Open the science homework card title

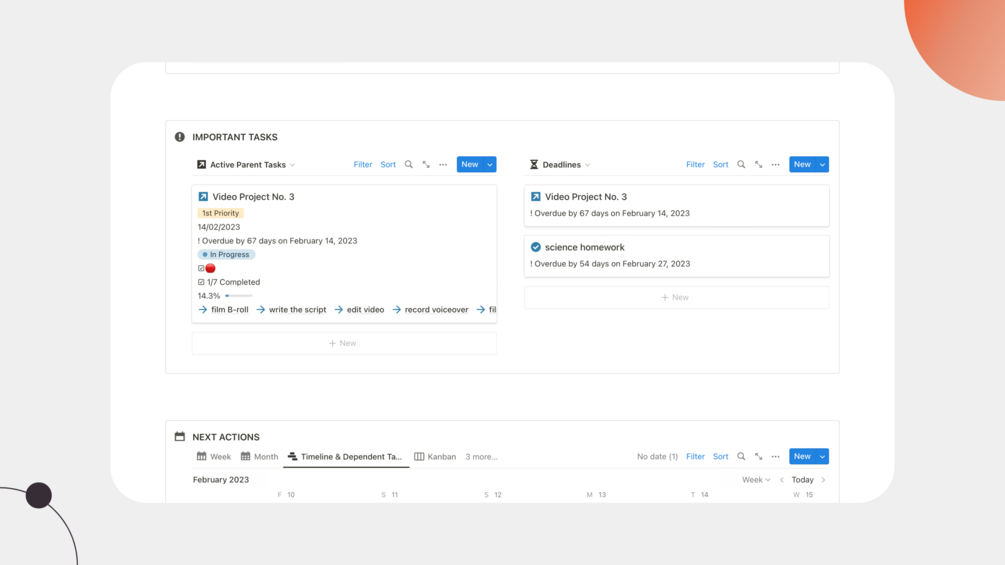point(585,247)
